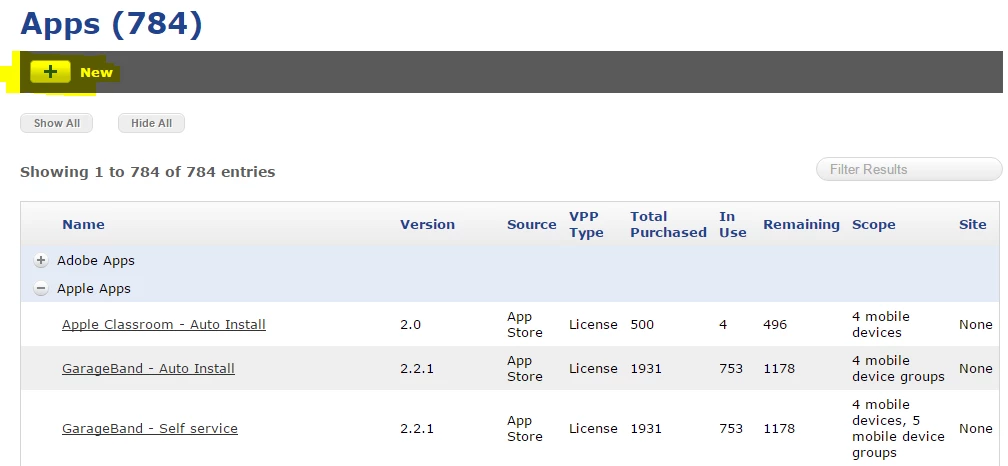Image resolution: width=1008 pixels, height=466 pixels.
Task: Sort by In Use column header
Action: click(733, 224)
